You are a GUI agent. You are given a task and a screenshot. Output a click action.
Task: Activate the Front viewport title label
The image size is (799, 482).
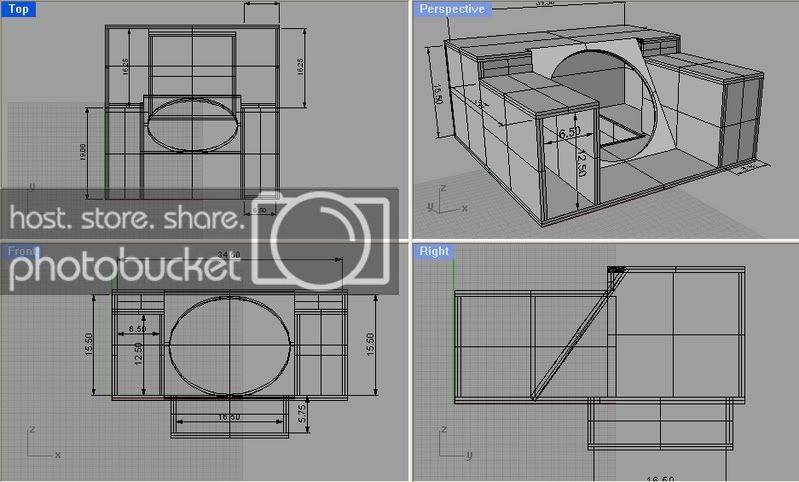[21, 252]
